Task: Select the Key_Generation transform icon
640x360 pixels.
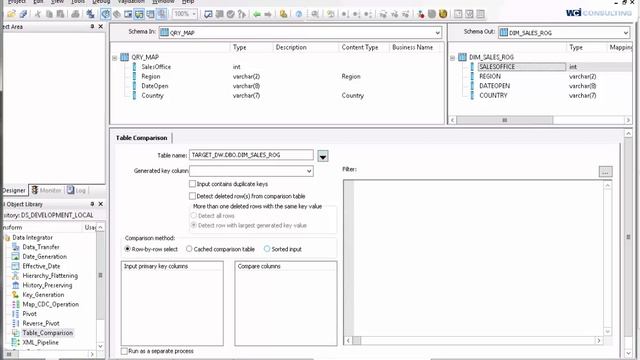Action: pos(16,295)
